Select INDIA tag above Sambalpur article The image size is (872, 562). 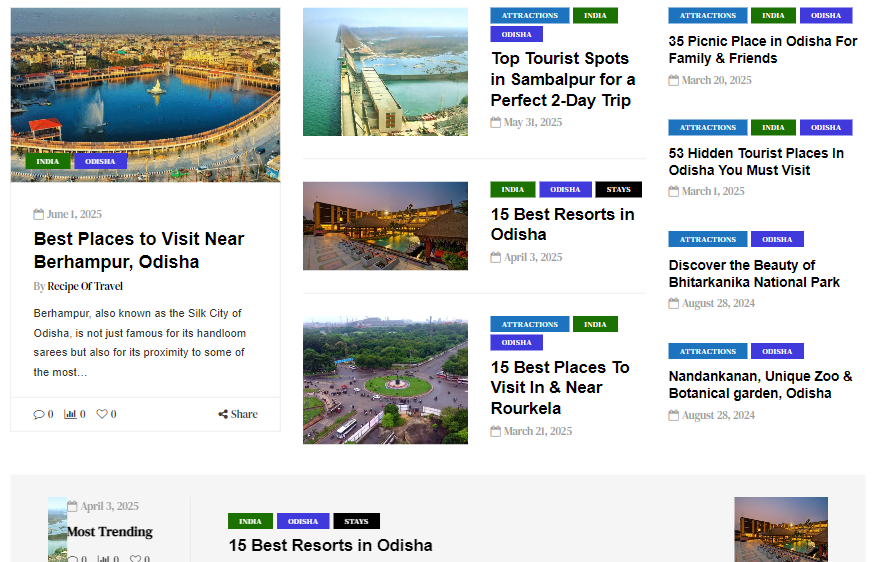(595, 16)
